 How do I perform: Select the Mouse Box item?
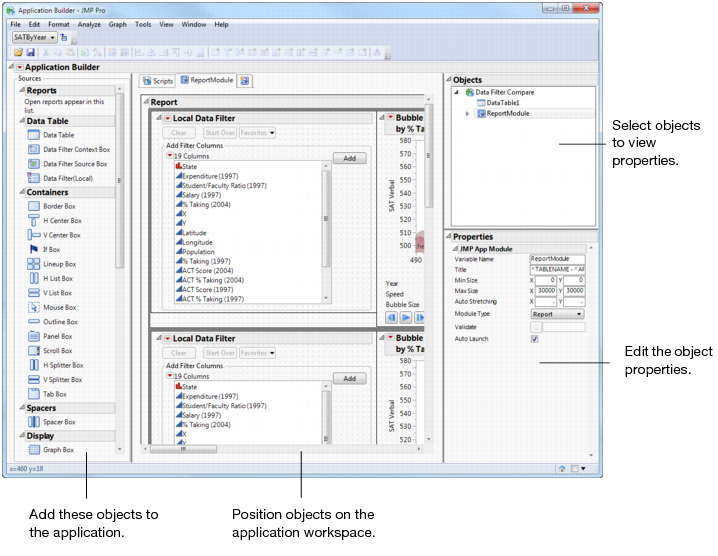pyautogui.click(x=34, y=308)
